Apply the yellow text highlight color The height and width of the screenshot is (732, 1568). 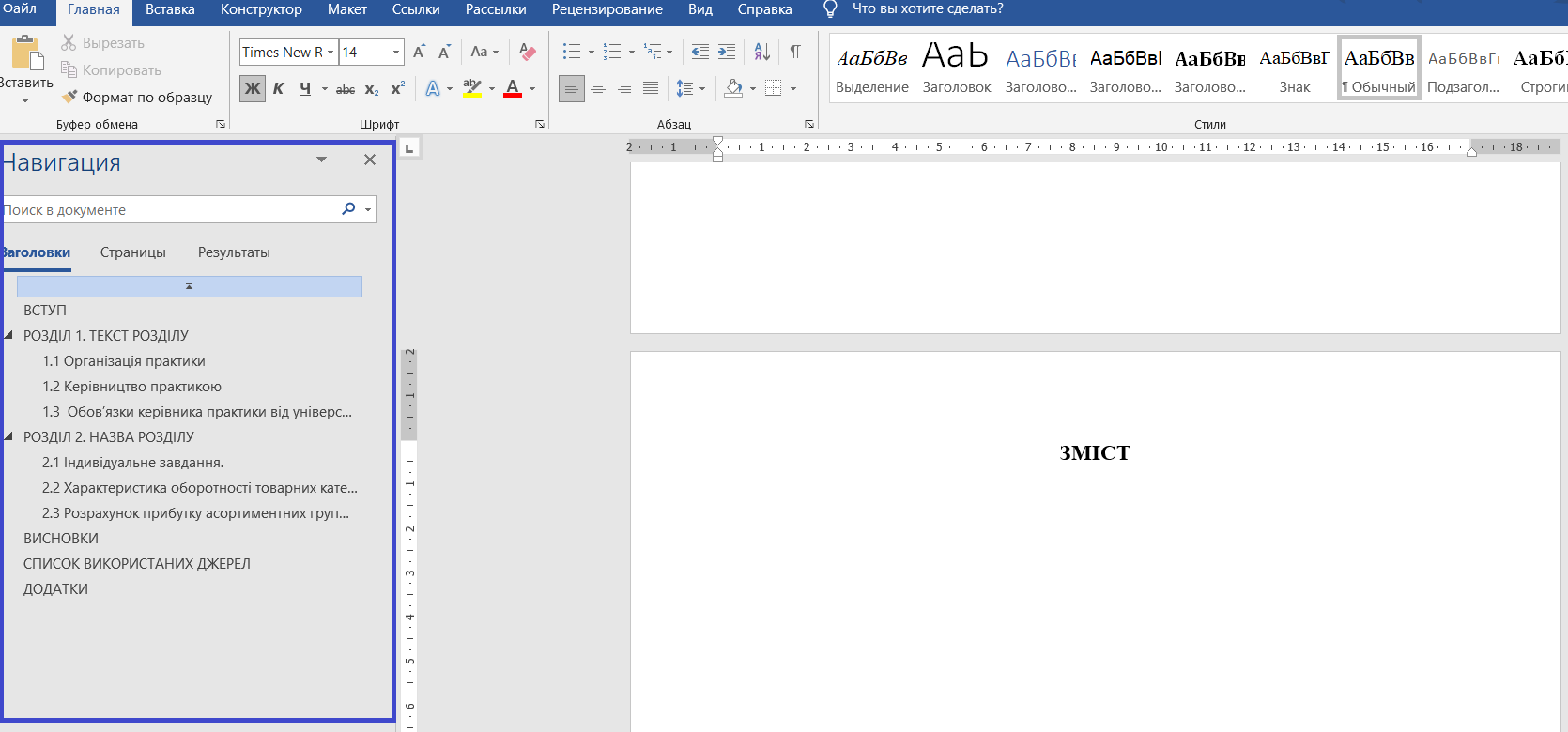click(x=472, y=88)
